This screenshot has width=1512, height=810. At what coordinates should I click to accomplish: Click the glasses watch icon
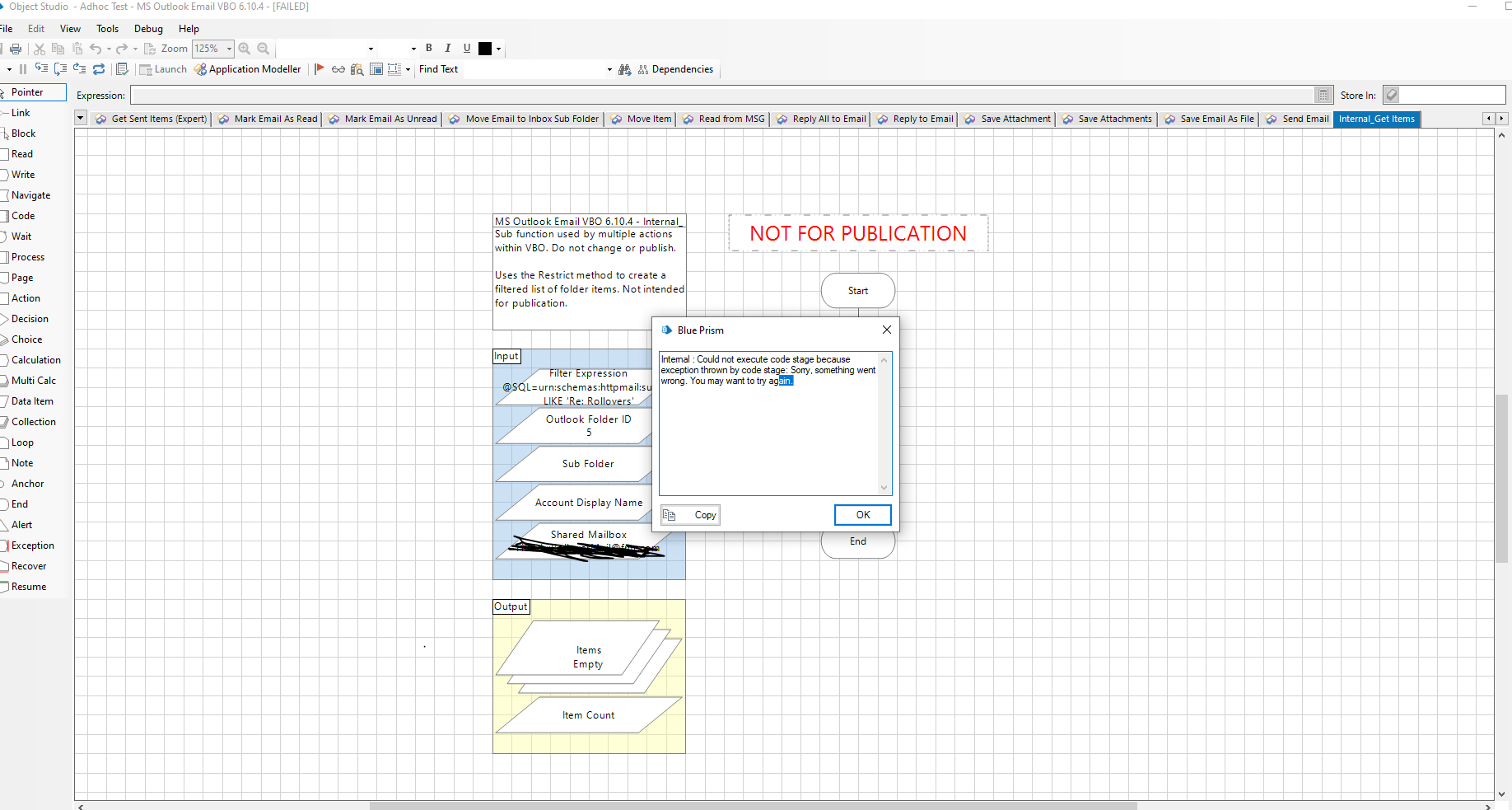338,69
